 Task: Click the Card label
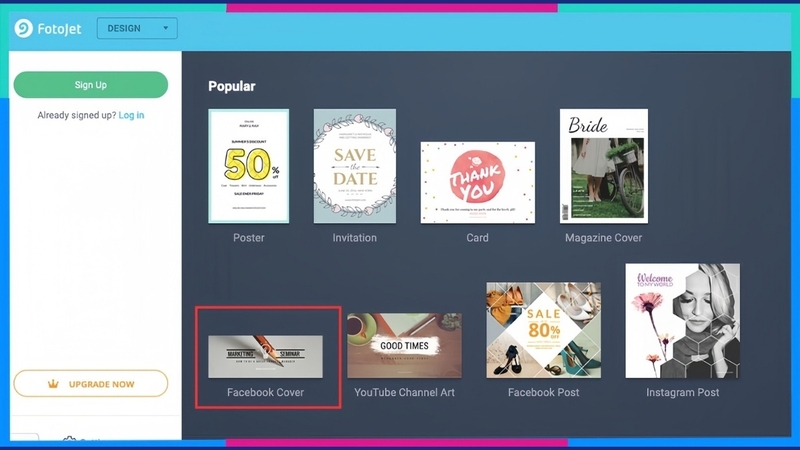[478, 238]
